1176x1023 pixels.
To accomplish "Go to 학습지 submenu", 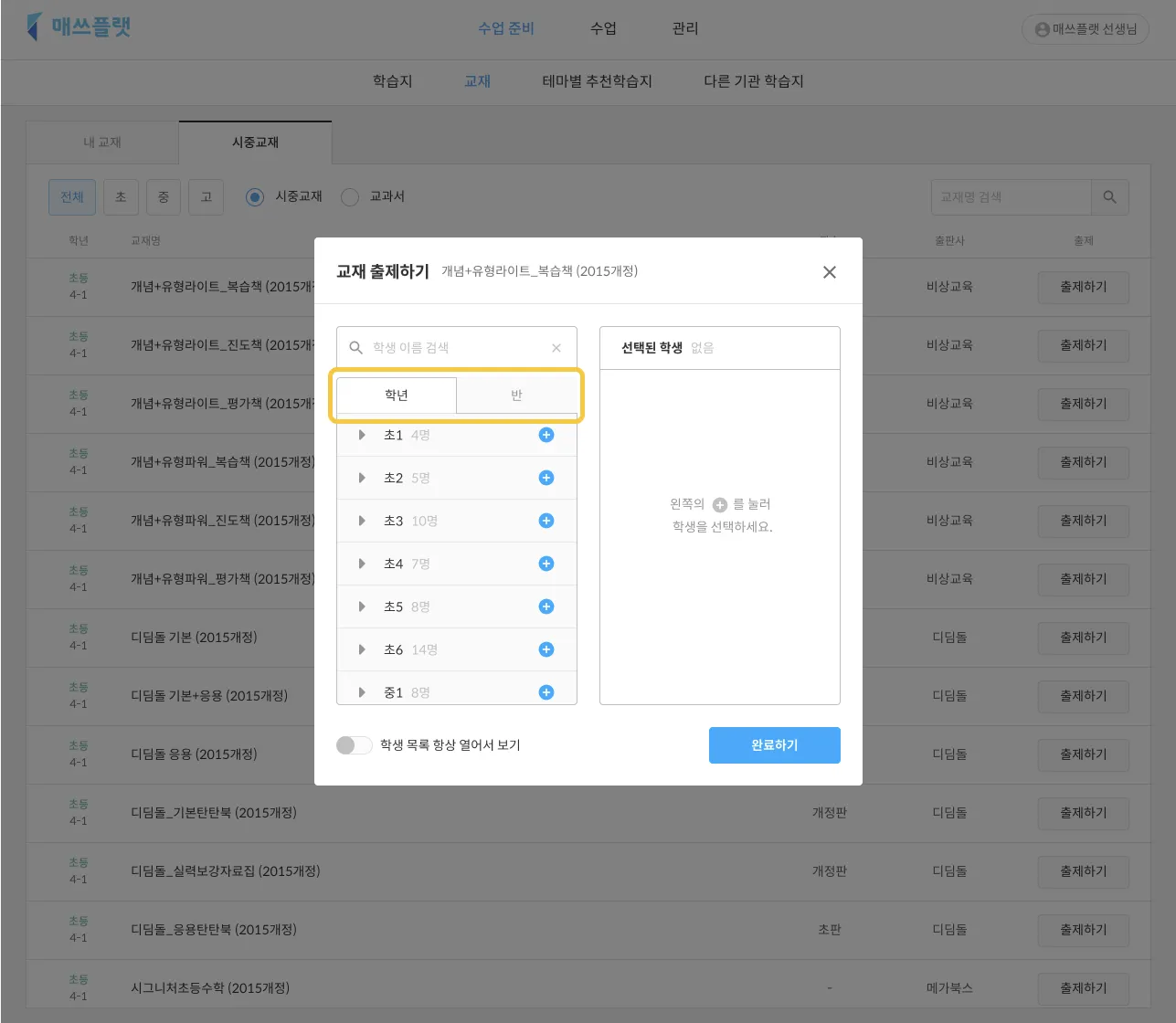I will pyautogui.click(x=393, y=81).
